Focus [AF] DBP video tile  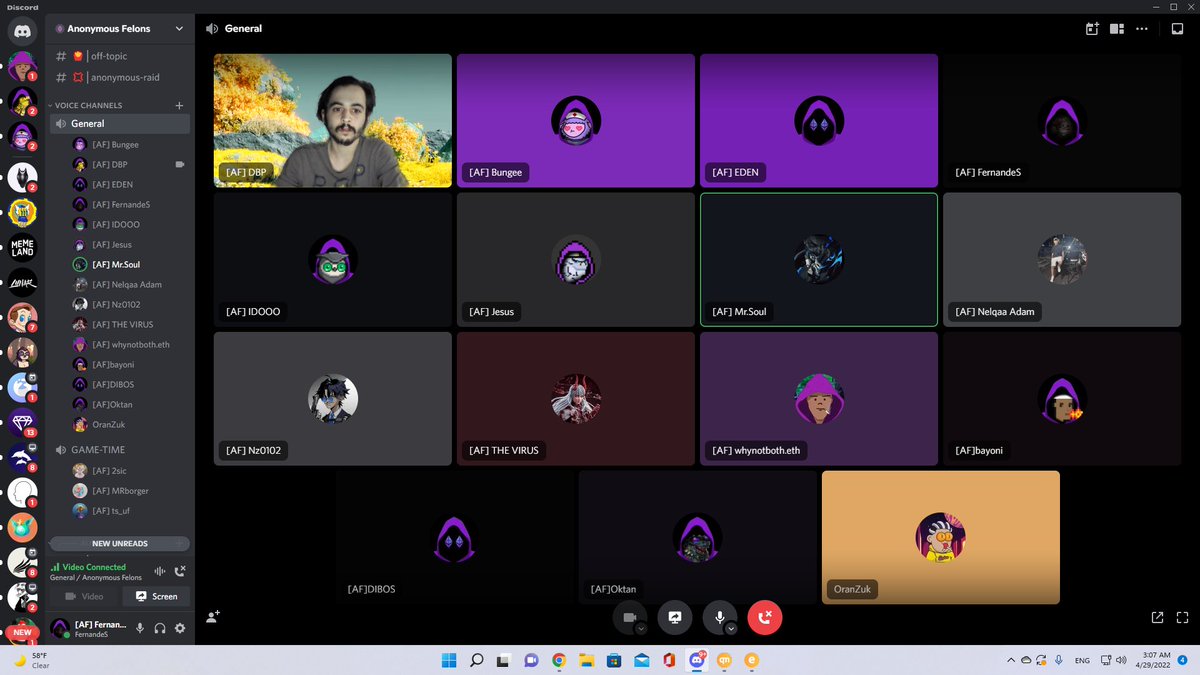click(333, 121)
